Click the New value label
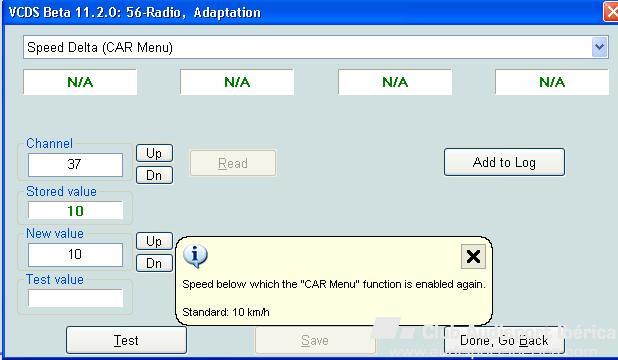Viewport: 618px width, 360px height. (55, 233)
